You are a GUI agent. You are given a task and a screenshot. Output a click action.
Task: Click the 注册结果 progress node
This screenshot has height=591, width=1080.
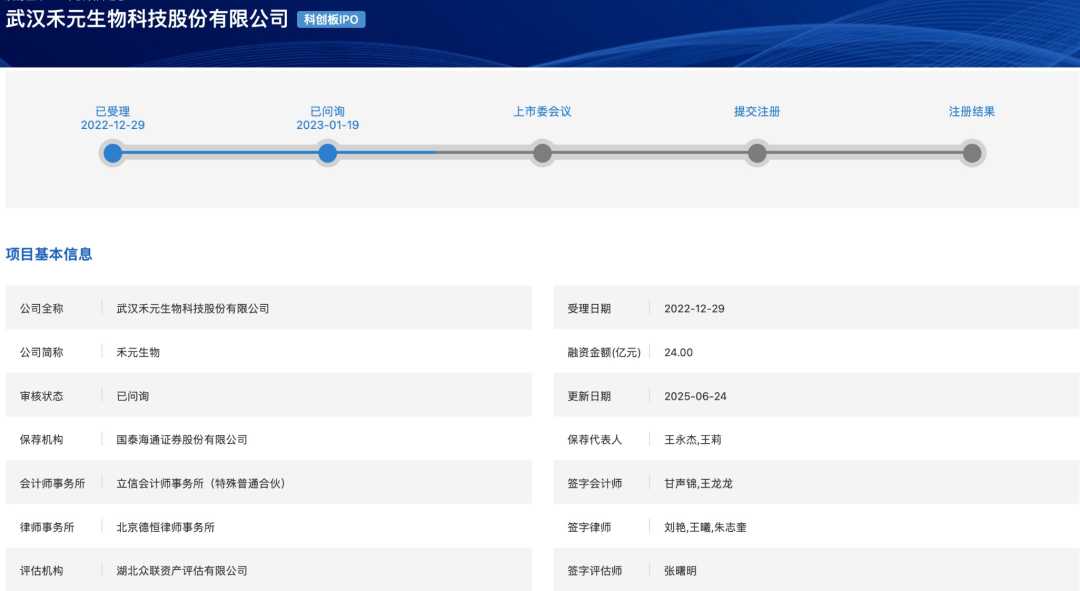click(971, 153)
